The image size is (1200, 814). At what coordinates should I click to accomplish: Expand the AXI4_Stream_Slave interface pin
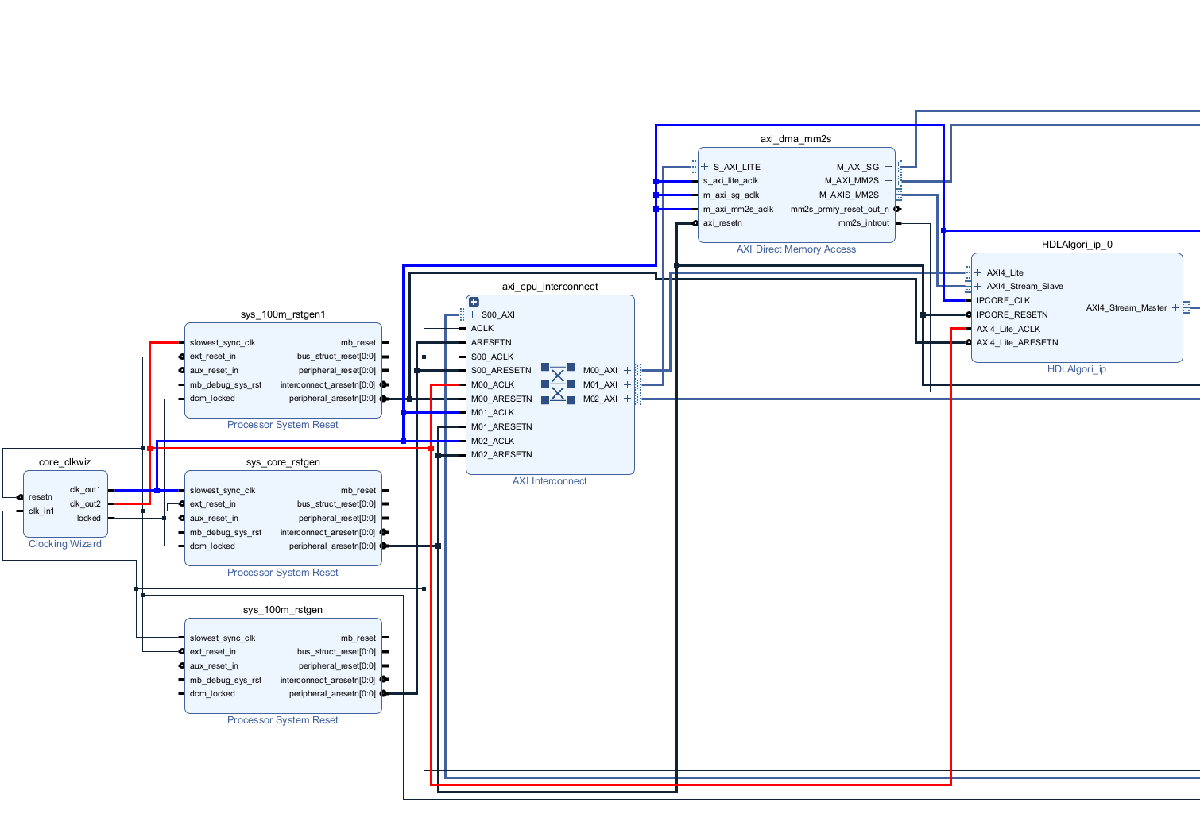(978, 286)
